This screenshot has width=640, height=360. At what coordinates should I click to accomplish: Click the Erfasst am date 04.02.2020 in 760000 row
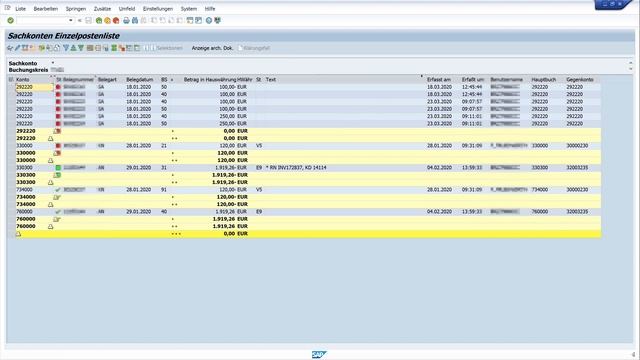click(x=439, y=212)
